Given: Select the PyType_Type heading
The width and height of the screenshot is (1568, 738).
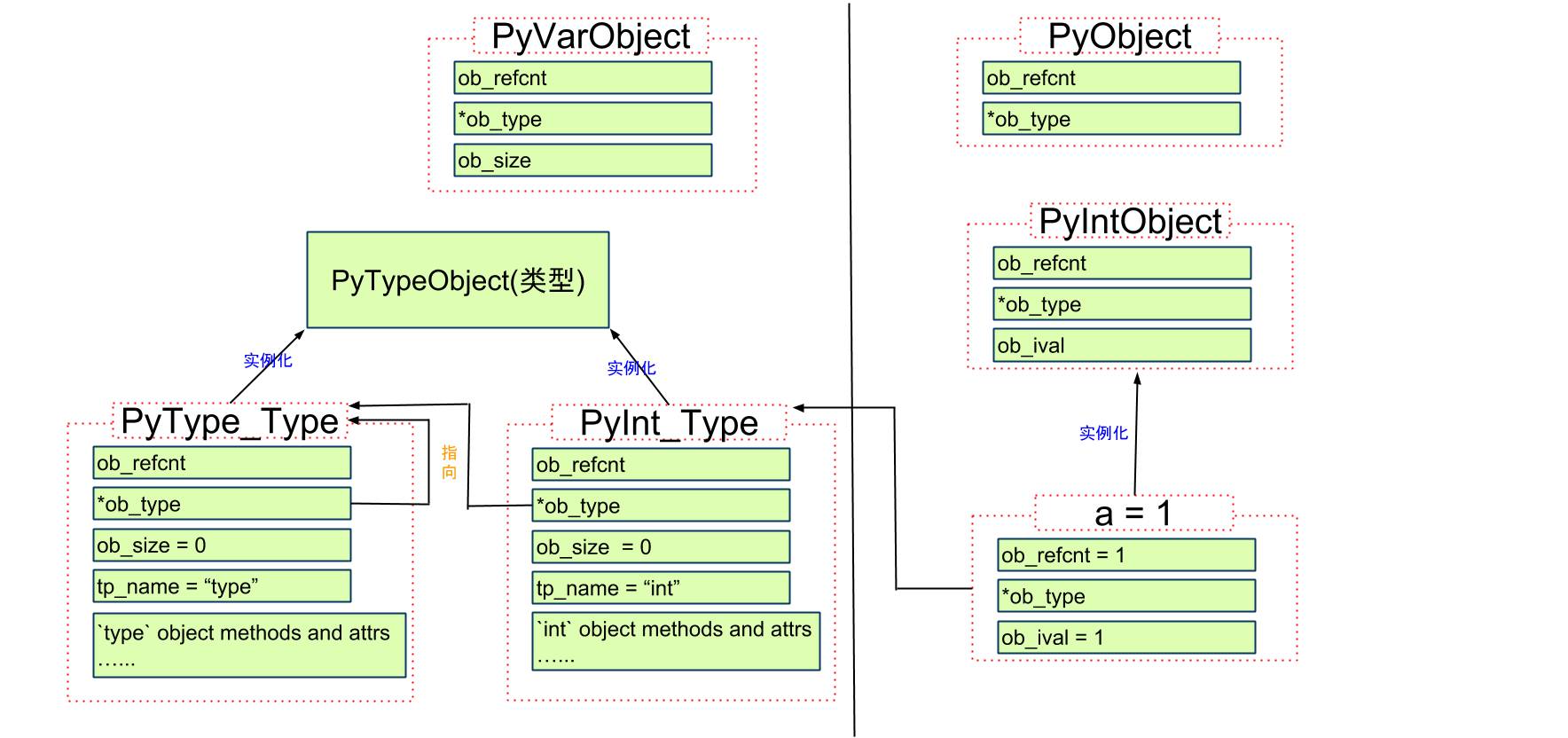Looking at the screenshot, I should click(230, 421).
